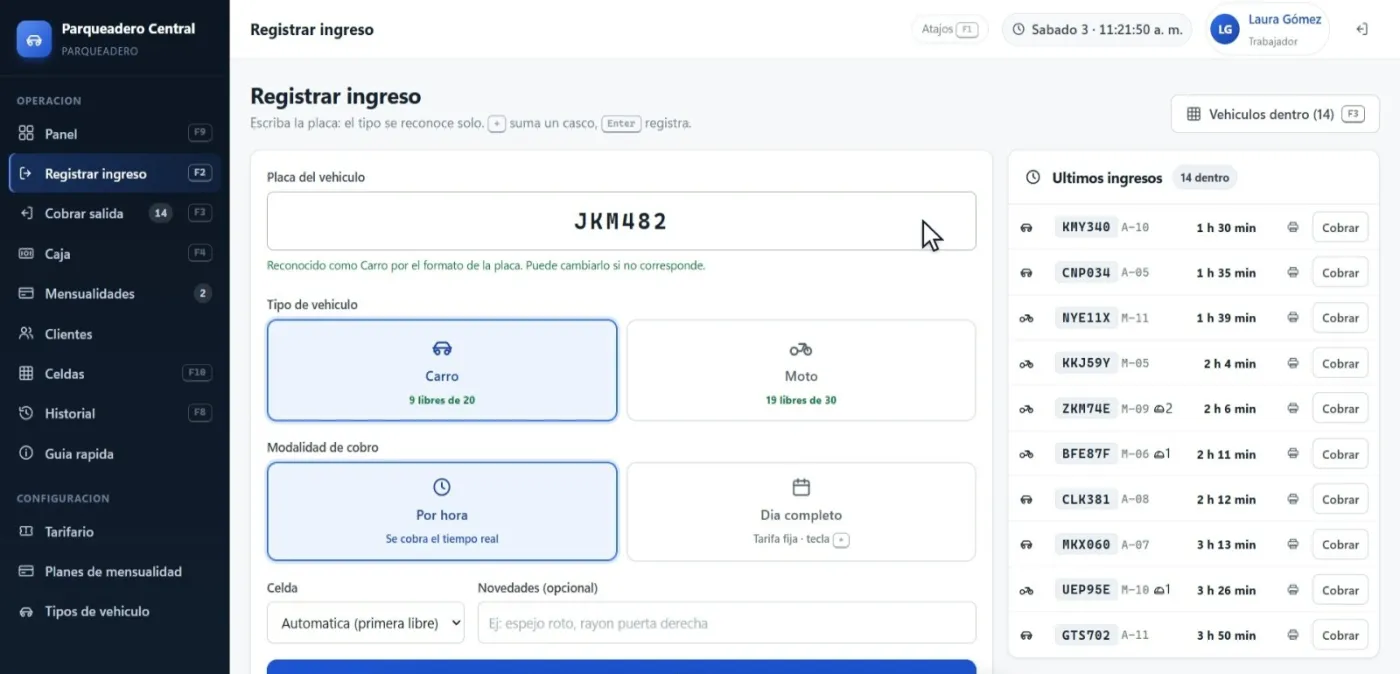Select Moto vehicle type
Screen dimensions: 1400x674
(801, 370)
